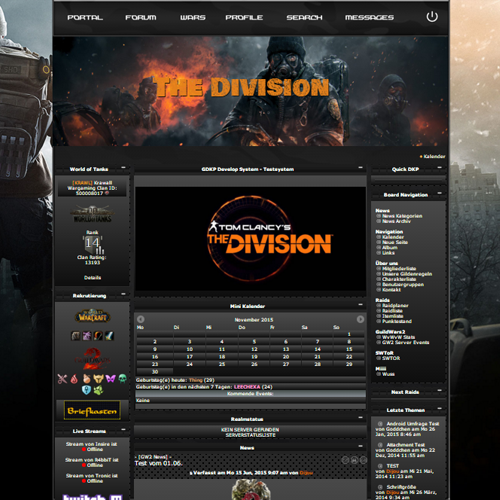This screenshot has height=500, width=500.
Task: Select the sword class icon under Warcraft logo
Action: click(109, 336)
